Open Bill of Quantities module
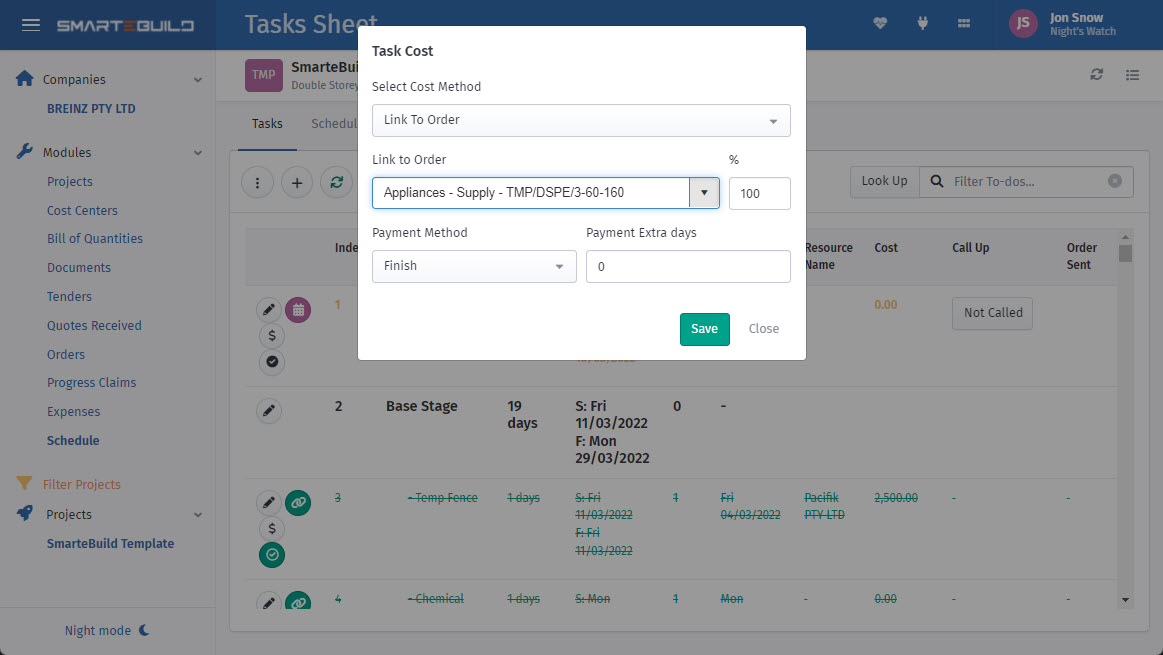This screenshot has height=655, width=1163. (x=95, y=239)
